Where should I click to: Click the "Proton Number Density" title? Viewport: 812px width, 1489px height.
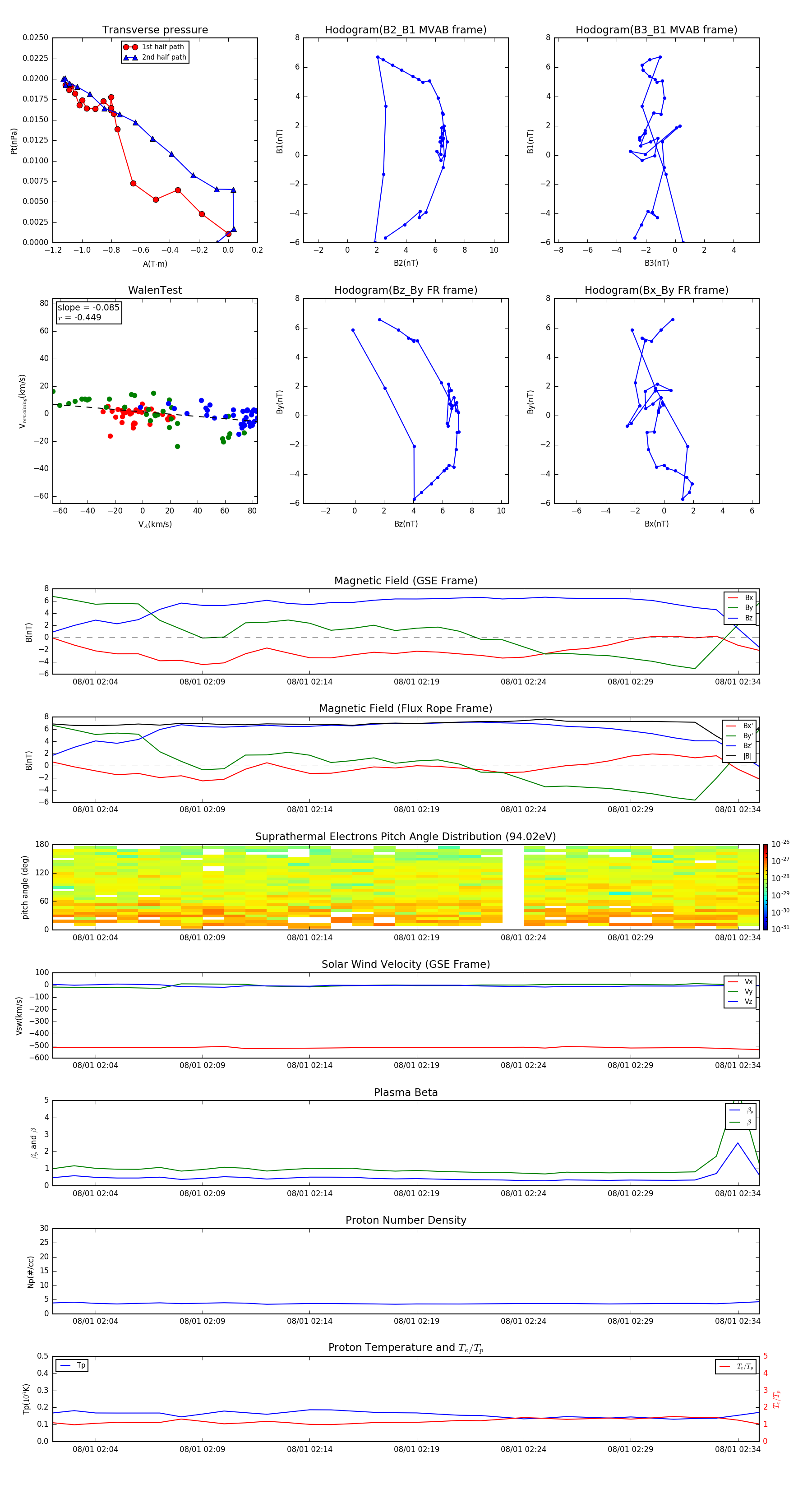pos(406,1220)
